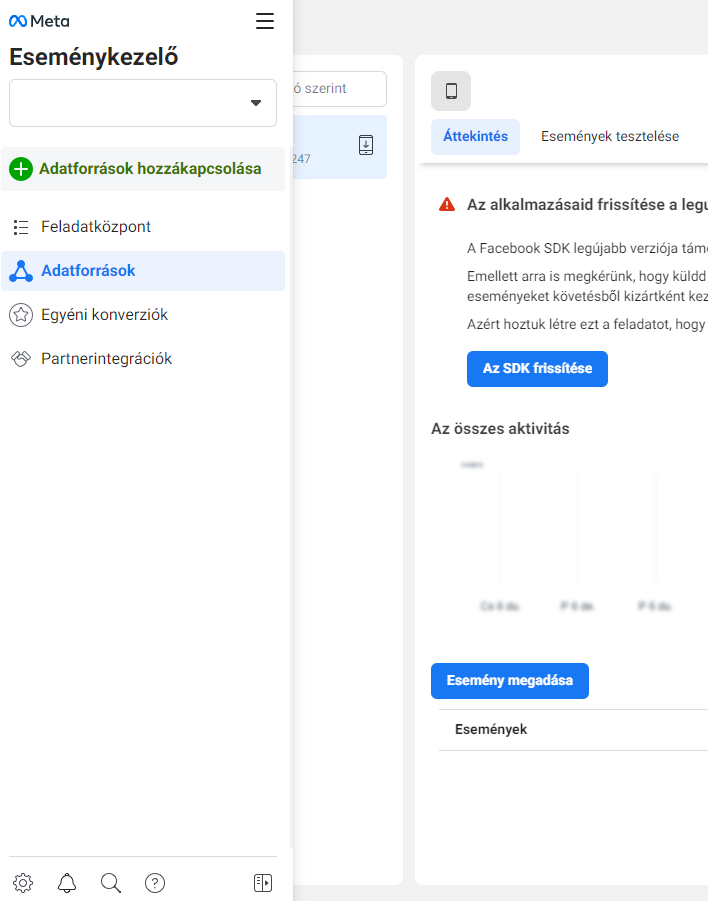Click the search magnifier icon
Image resolution: width=708 pixels, height=901 pixels.
tap(111, 883)
